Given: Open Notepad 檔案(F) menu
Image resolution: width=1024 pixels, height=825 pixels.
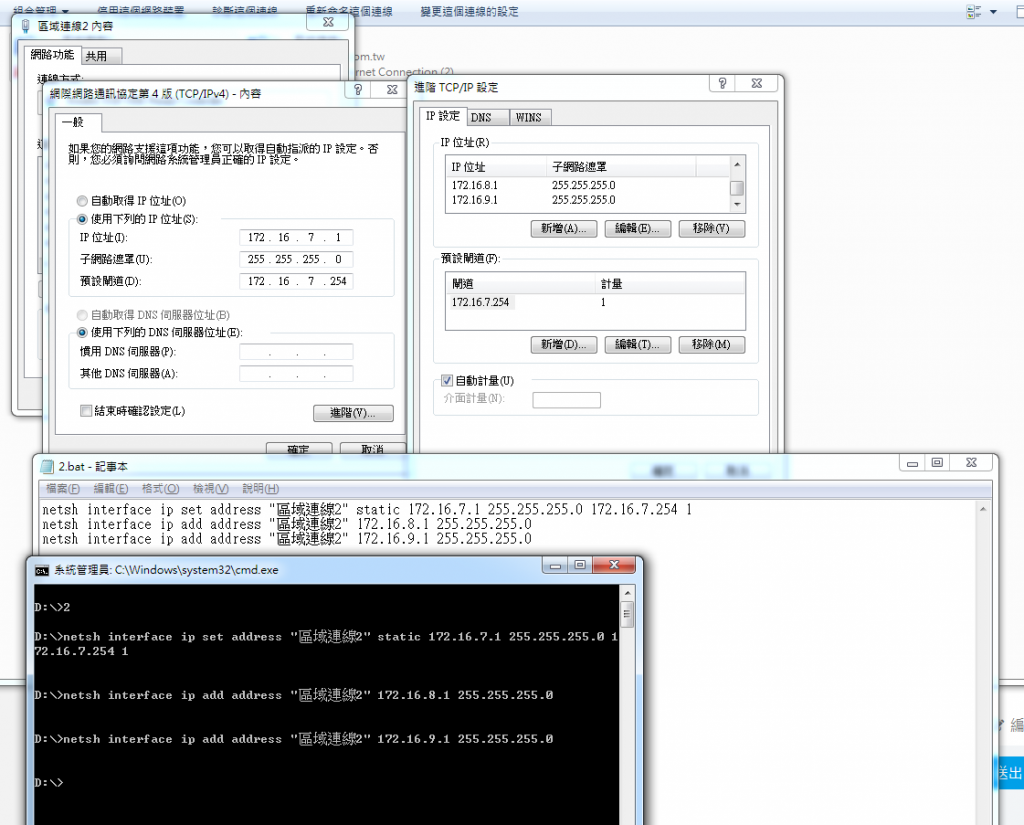Looking at the screenshot, I should click(63, 489).
